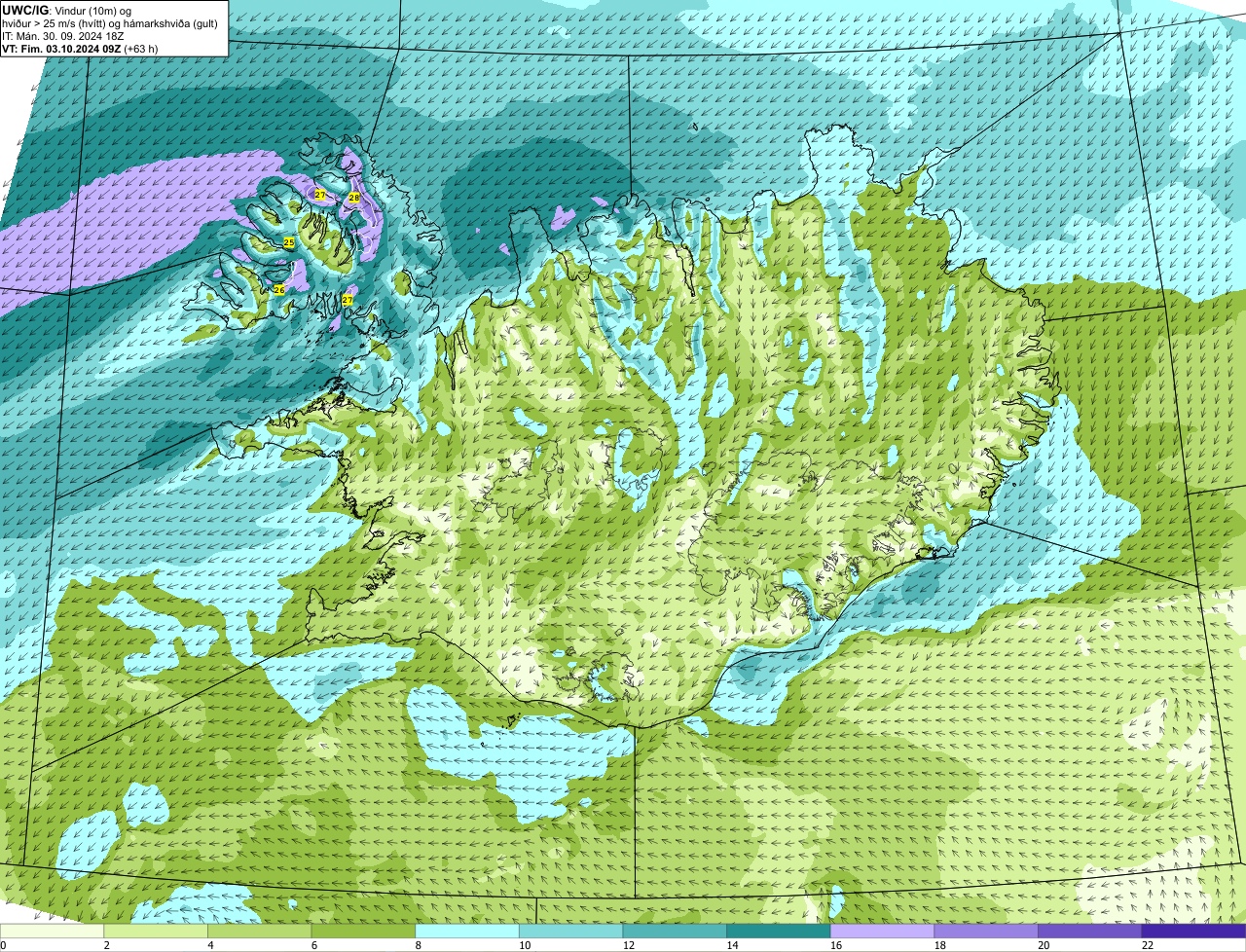Click the yellow gust marker labeled 25

pyautogui.click(x=289, y=242)
